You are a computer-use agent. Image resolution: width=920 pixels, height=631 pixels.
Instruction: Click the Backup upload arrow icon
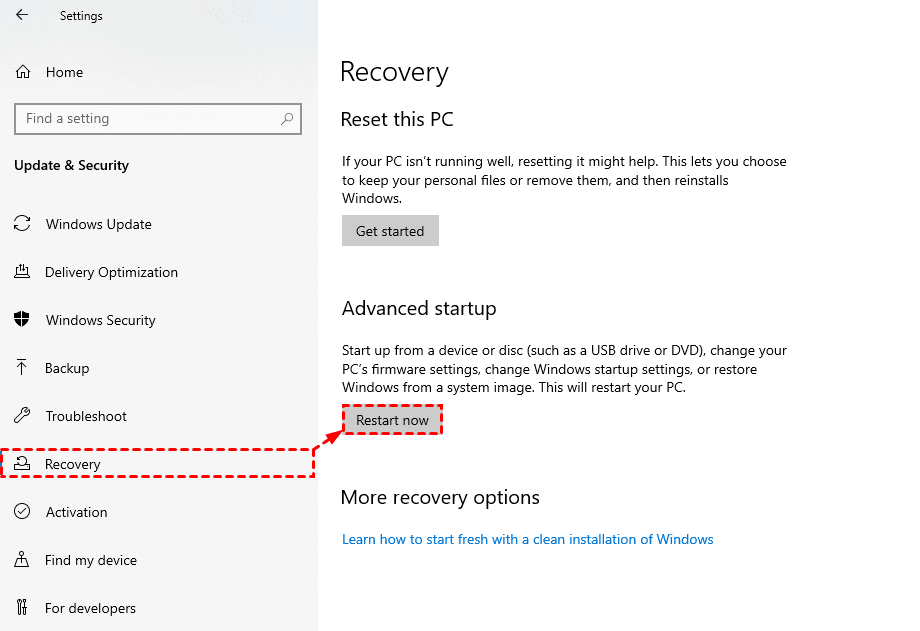tap(22, 368)
